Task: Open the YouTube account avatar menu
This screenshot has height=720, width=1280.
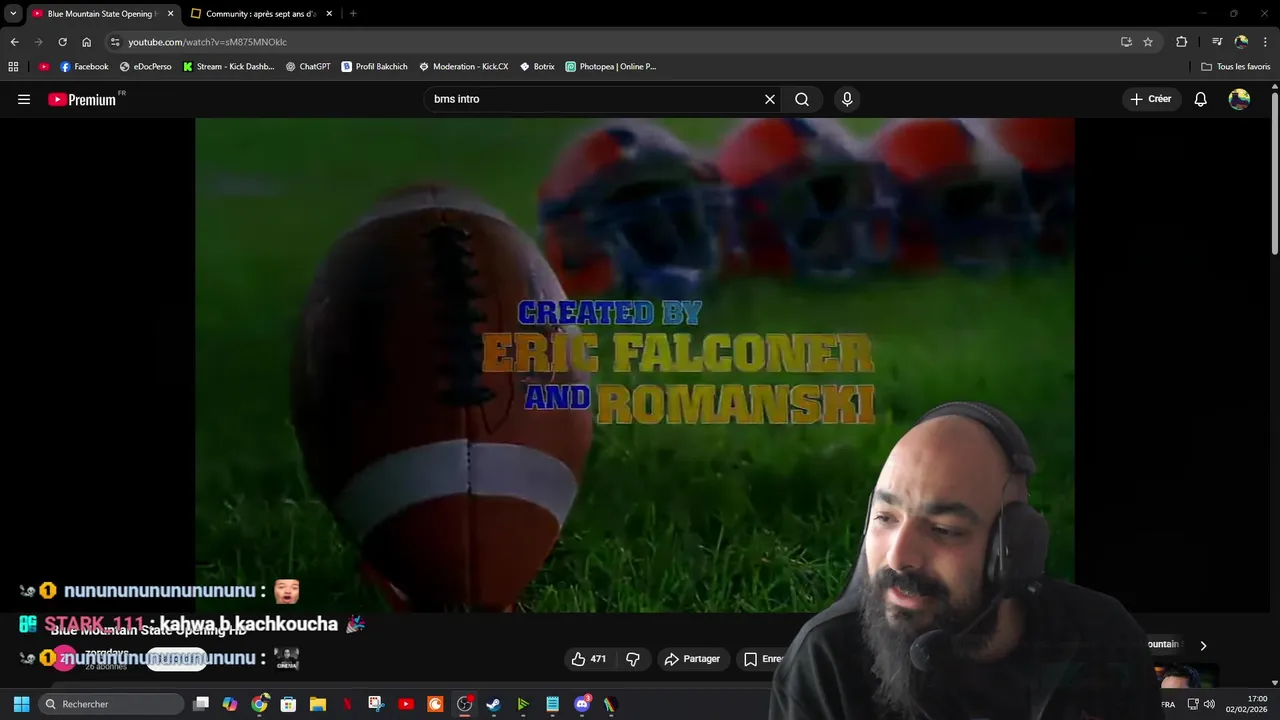Action: click(1239, 99)
